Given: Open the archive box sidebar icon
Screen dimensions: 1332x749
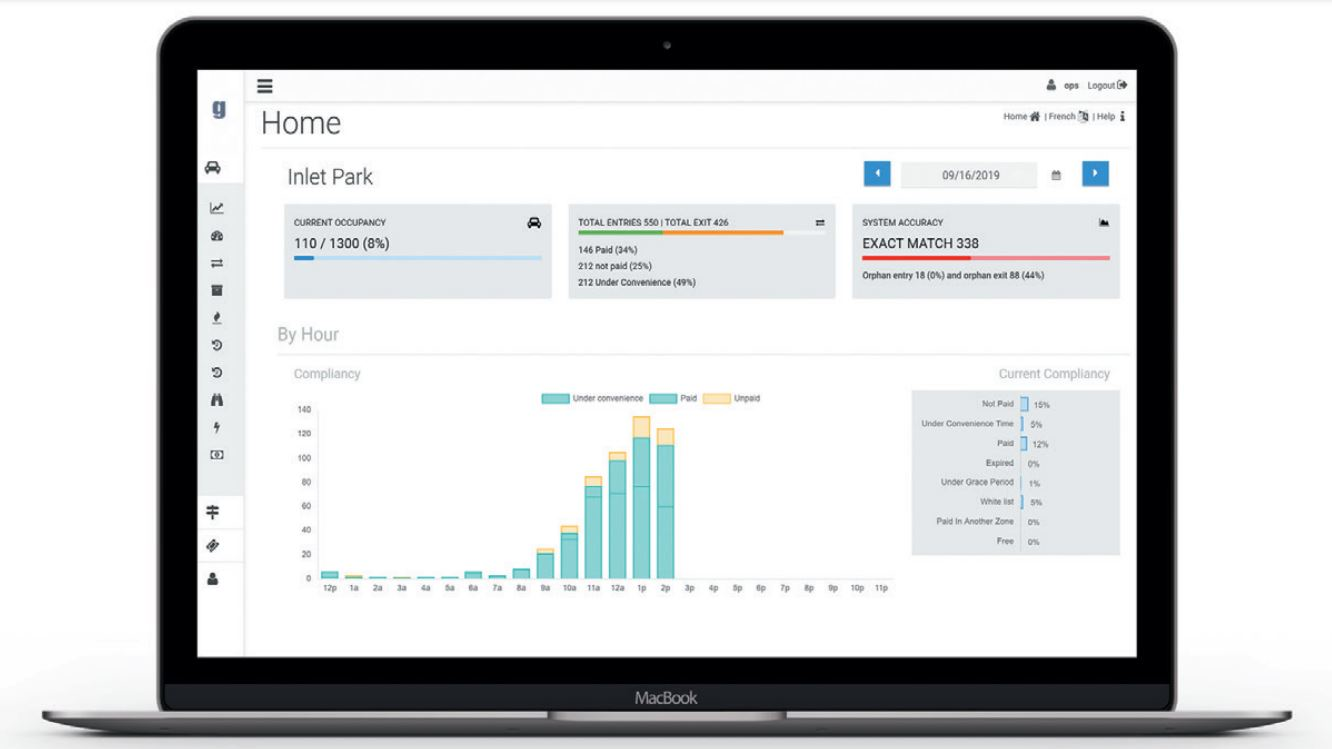Looking at the screenshot, I should pos(216,290).
